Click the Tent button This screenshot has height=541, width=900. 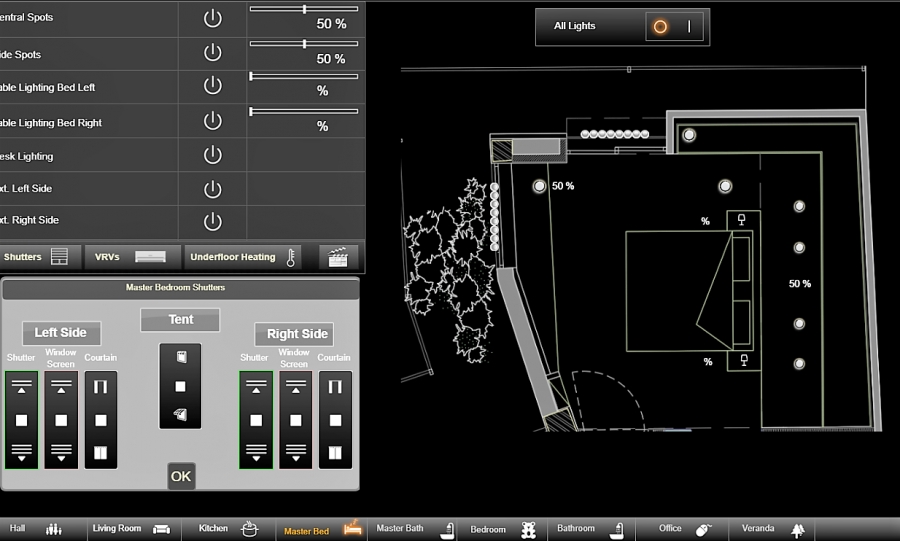click(x=180, y=320)
